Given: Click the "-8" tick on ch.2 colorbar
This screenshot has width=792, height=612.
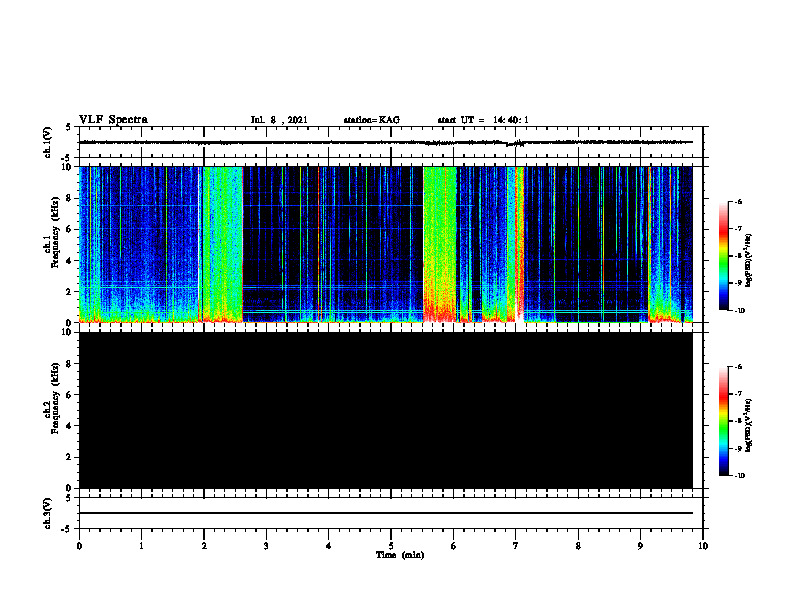Looking at the screenshot, I should 738,421.
